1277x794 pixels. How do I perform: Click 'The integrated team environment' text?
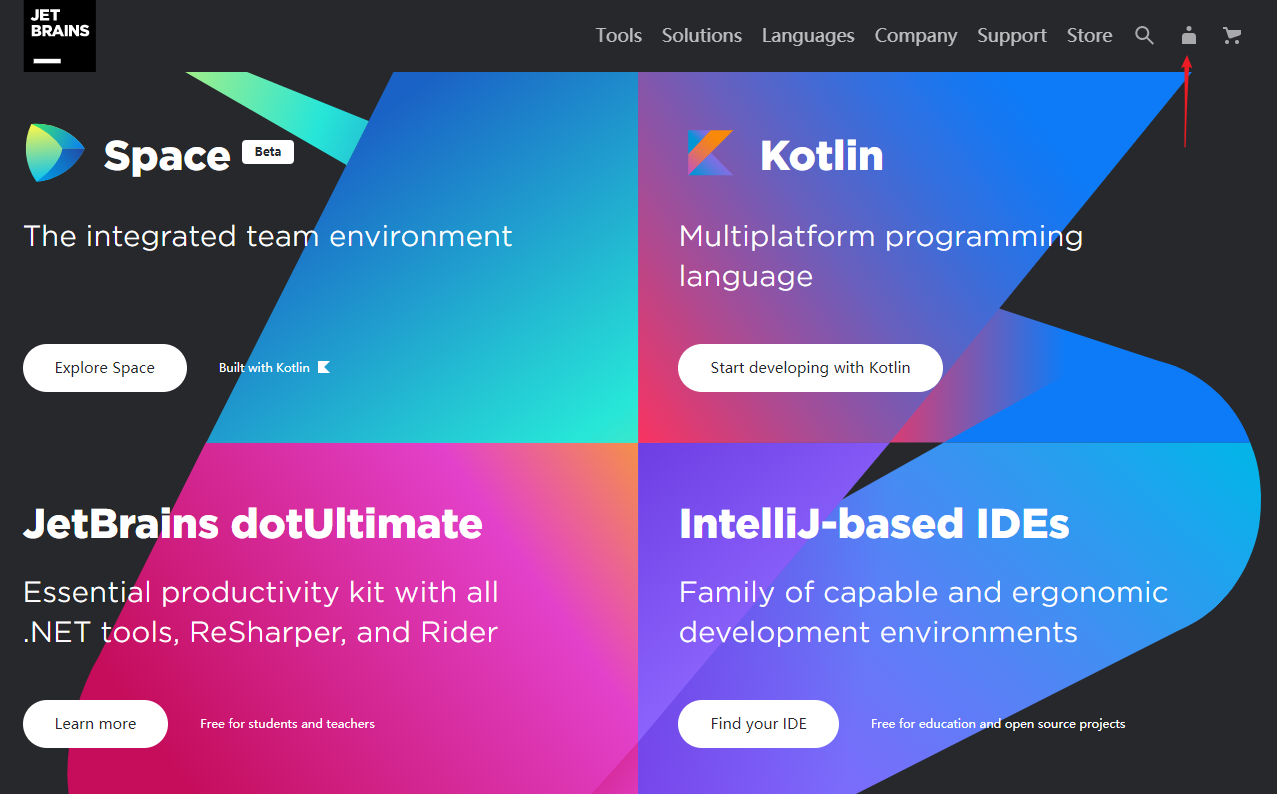pyautogui.click(x=268, y=236)
